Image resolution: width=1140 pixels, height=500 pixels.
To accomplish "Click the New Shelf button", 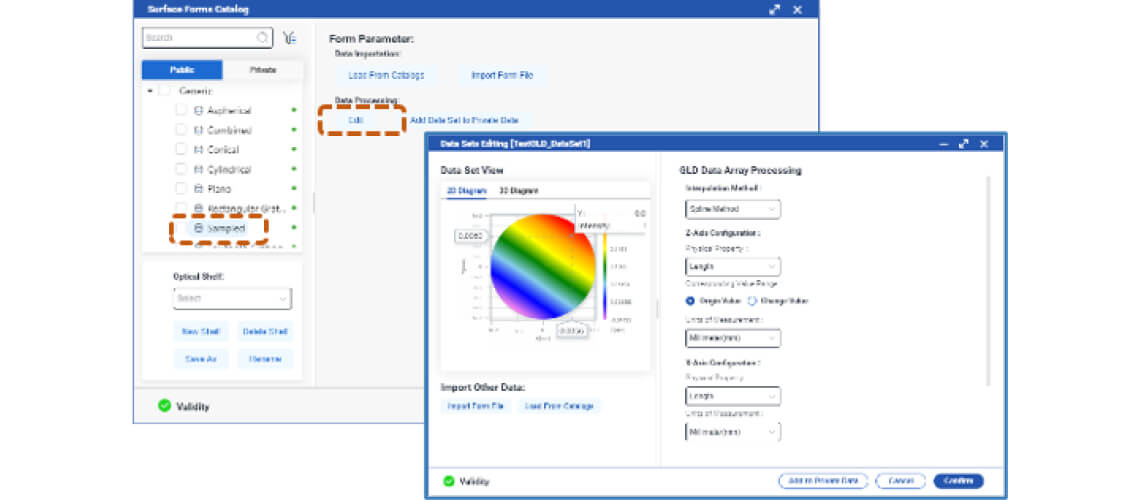I will pos(200,332).
